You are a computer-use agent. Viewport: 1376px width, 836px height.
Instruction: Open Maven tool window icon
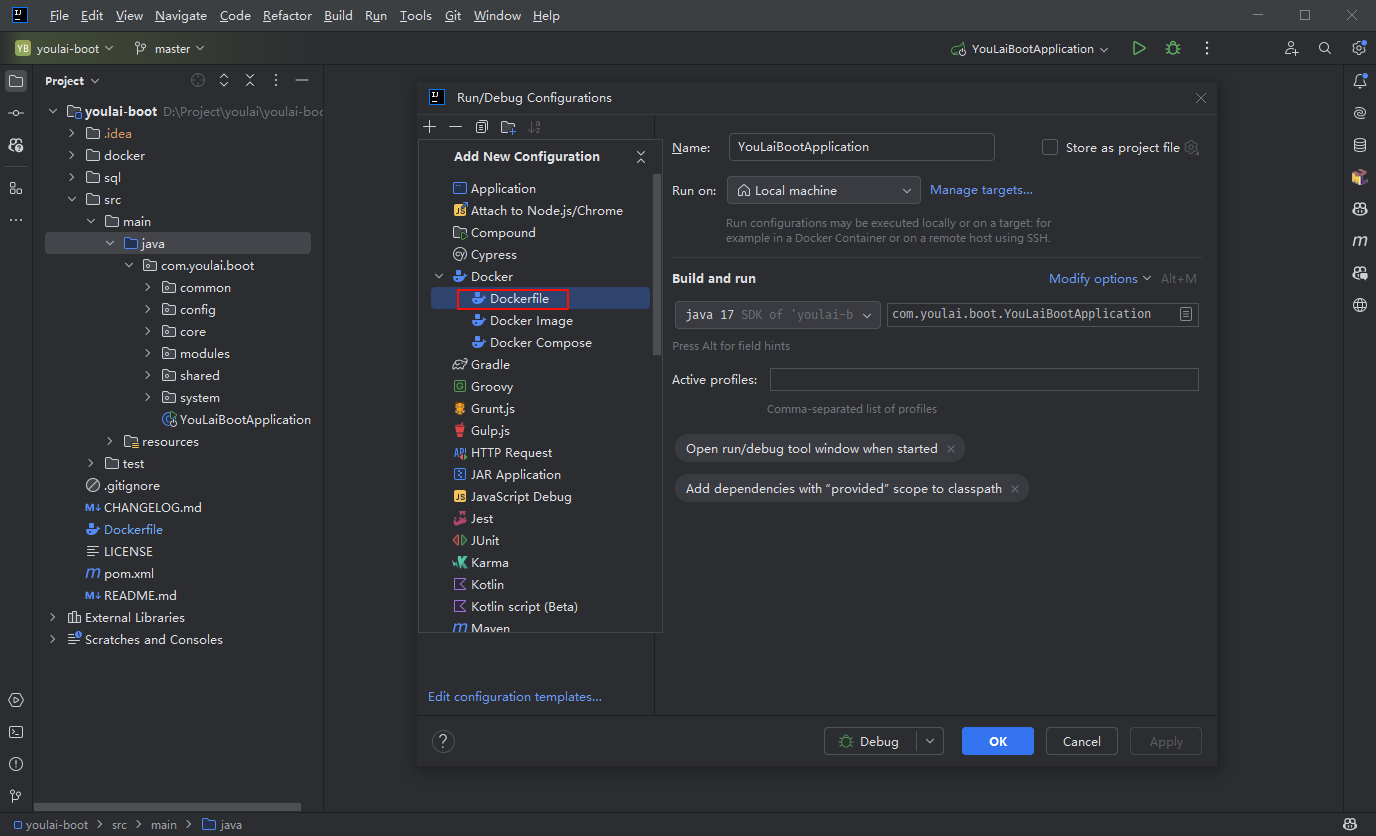pyautogui.click(x=1359, y=241)
